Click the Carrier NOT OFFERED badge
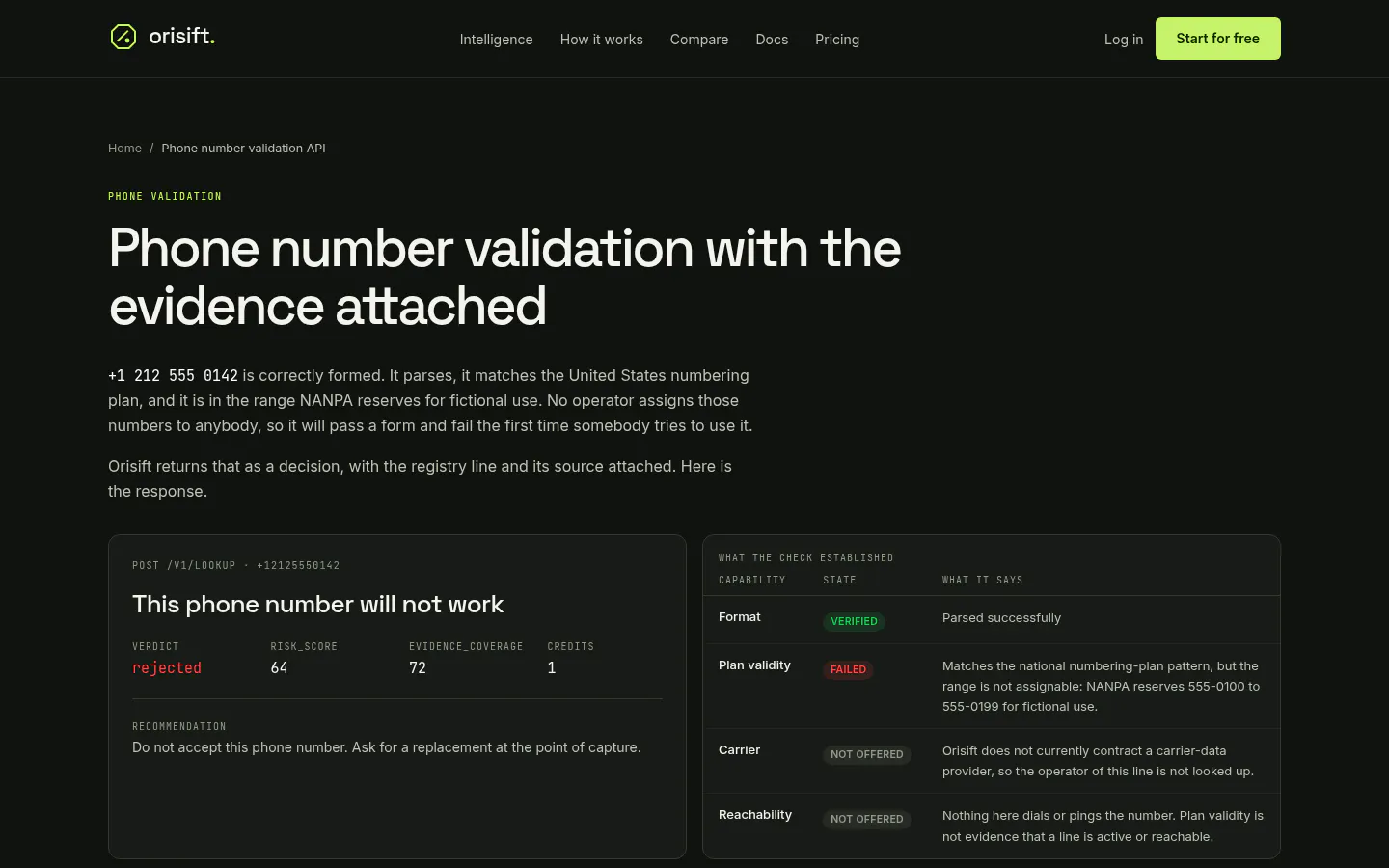 866,754
